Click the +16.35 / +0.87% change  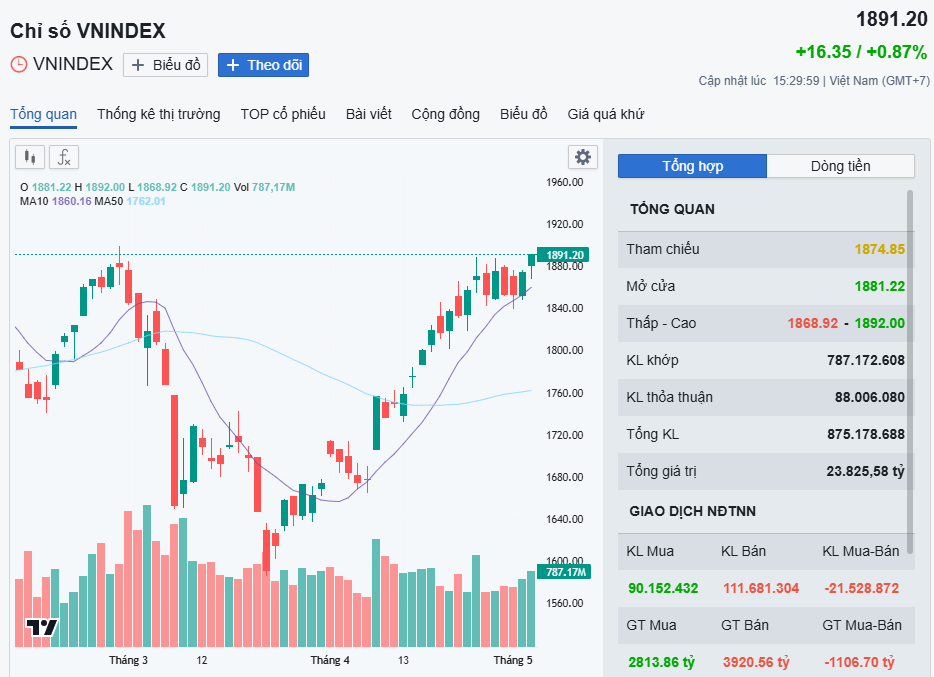point(861,52)
